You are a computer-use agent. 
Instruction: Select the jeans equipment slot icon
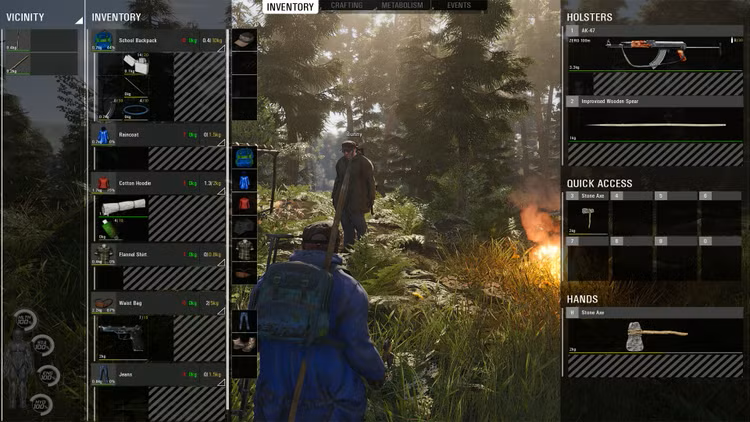point(245,321)
